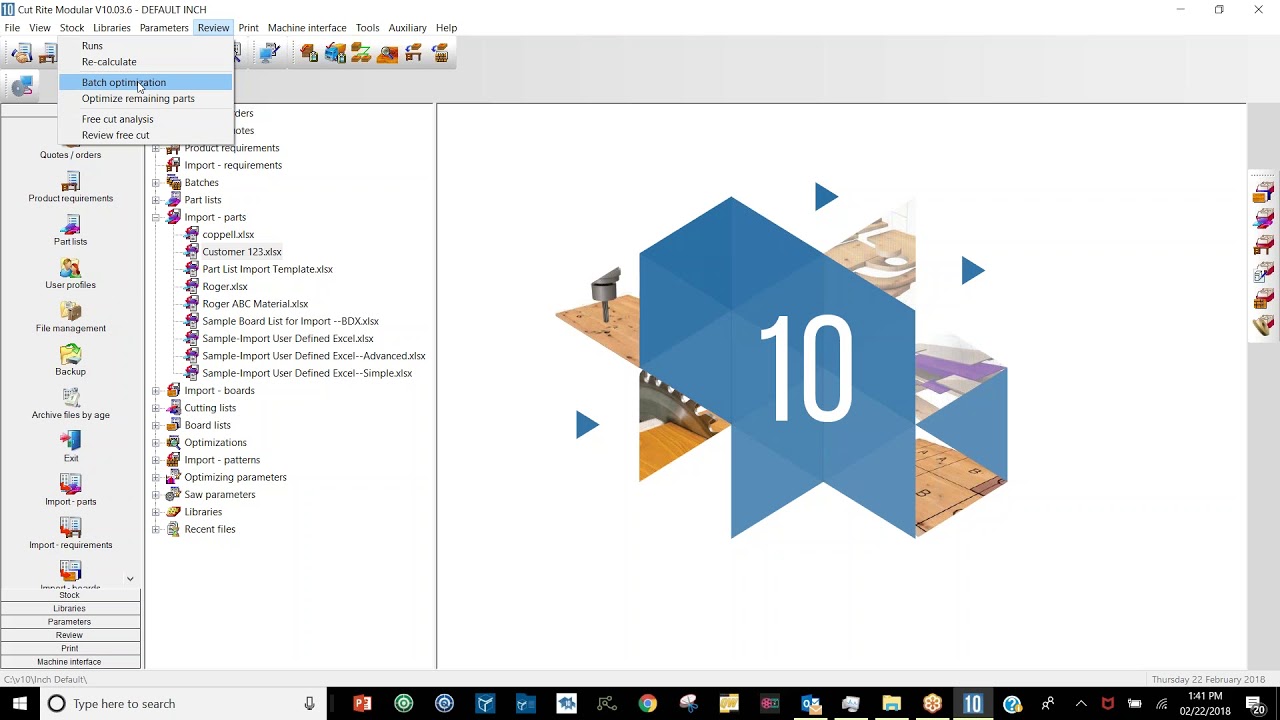Expand the Recent files tree node
Viewport: 1280px width, 720px height.
click(156, 529)
